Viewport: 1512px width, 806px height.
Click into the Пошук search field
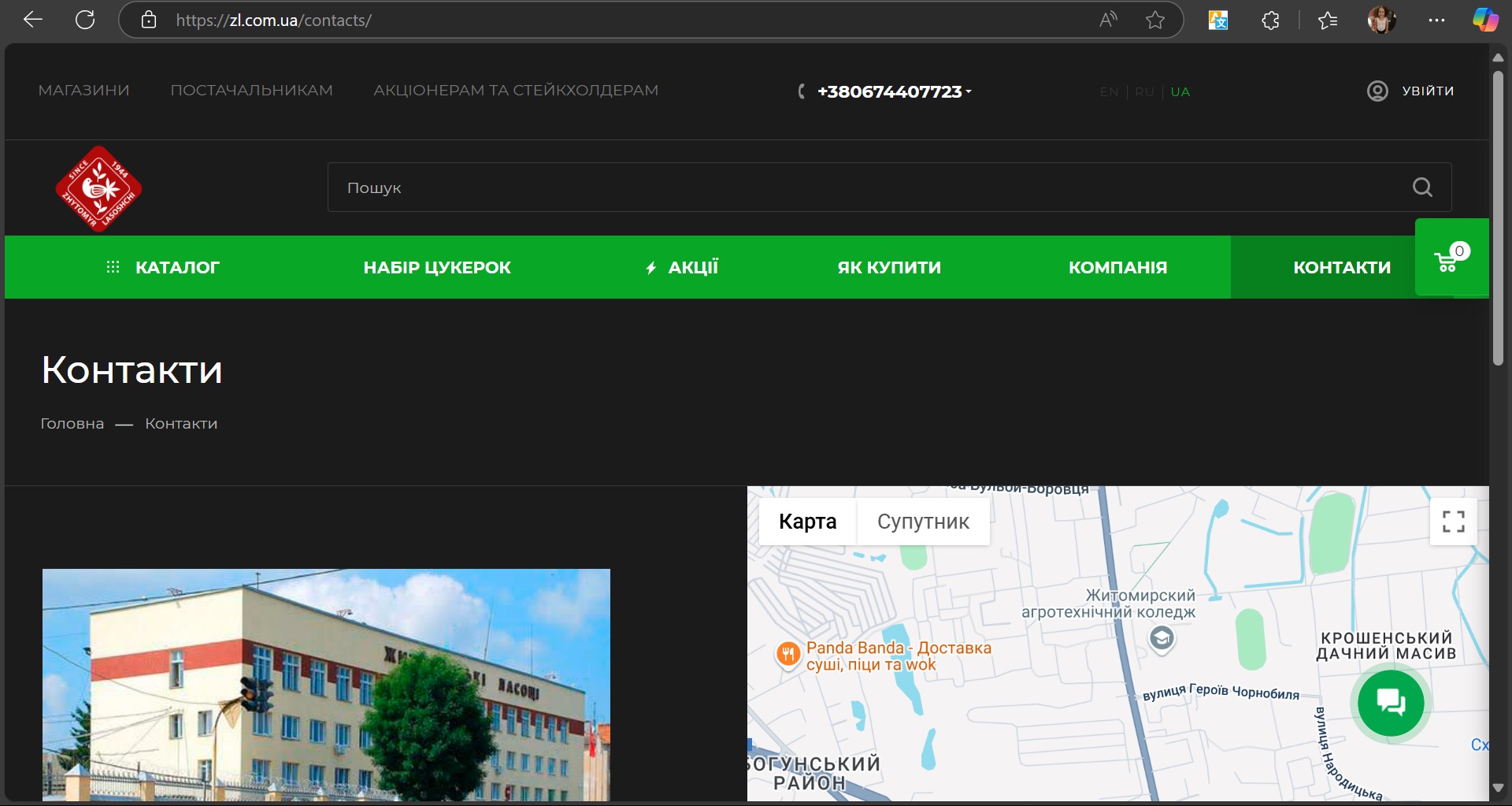coord(866,188)
